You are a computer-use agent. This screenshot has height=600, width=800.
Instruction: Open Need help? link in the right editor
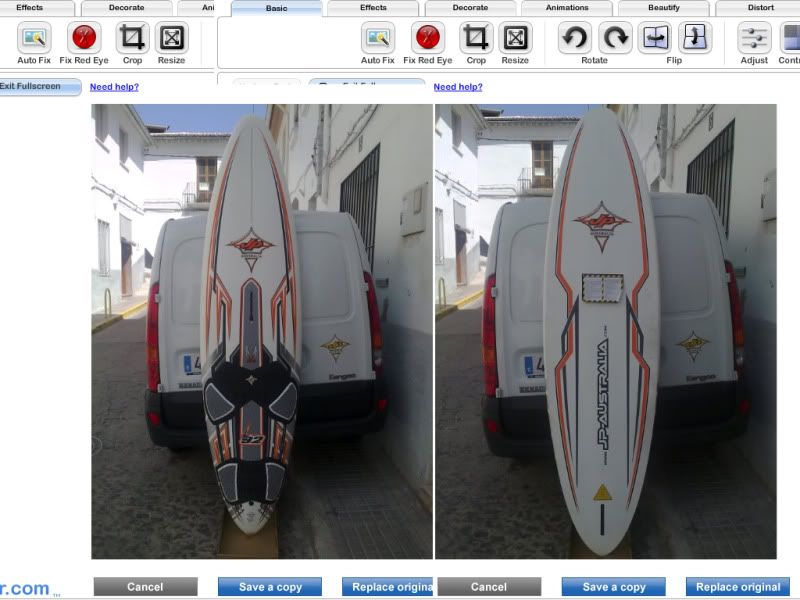click(458, 87)
